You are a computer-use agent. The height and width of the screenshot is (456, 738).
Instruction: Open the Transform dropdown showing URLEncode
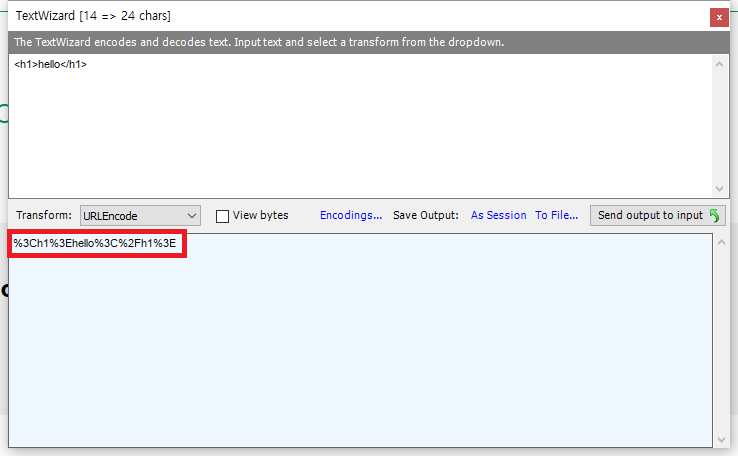pyautogui.click(x=140, y=216)
